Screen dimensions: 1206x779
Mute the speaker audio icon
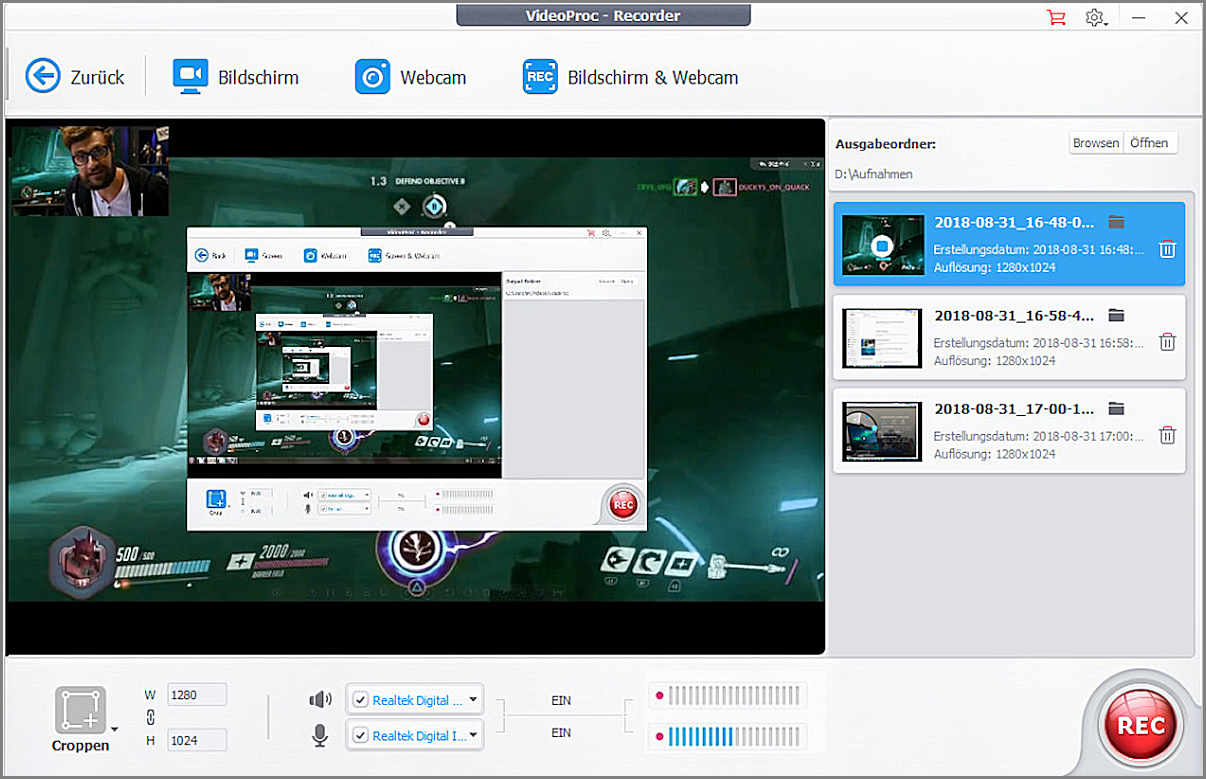(320, 700)
